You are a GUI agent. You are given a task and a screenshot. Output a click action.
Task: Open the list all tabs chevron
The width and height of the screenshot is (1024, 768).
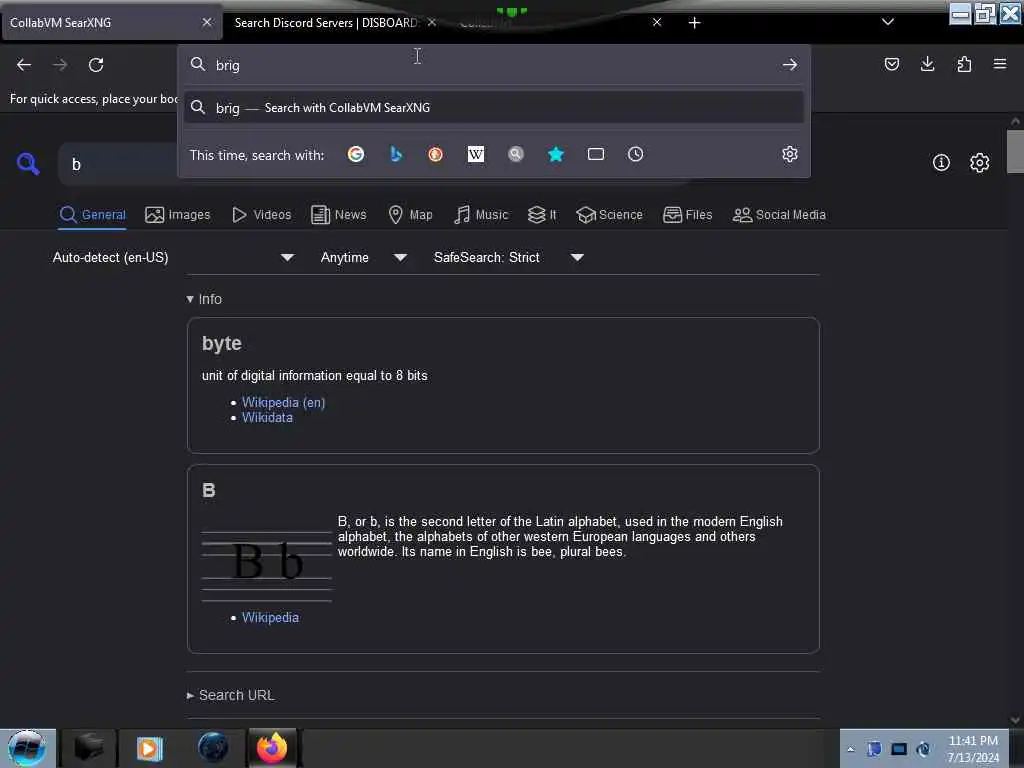pos(888,22)
